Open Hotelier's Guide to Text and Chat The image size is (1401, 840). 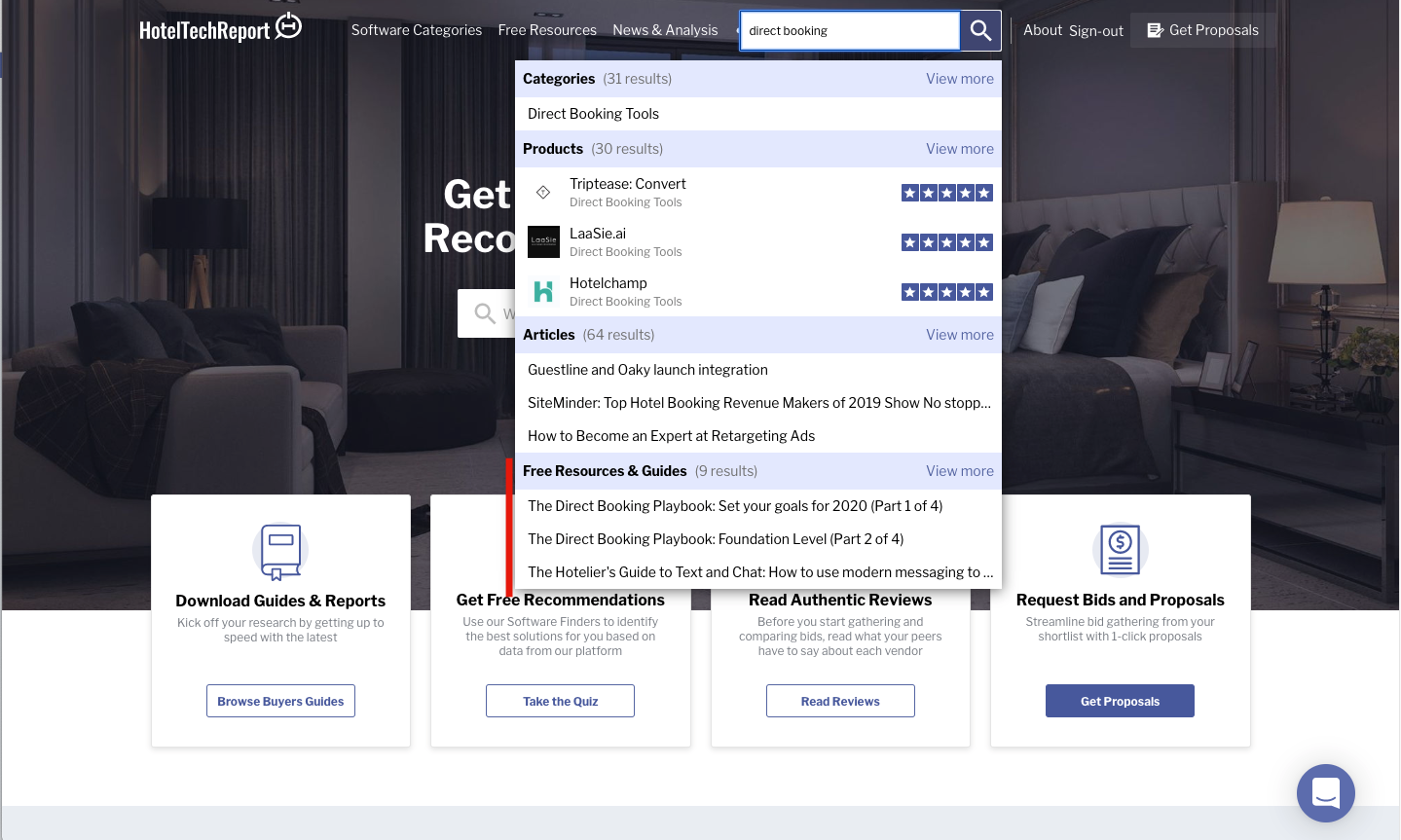tap(758, 572)
